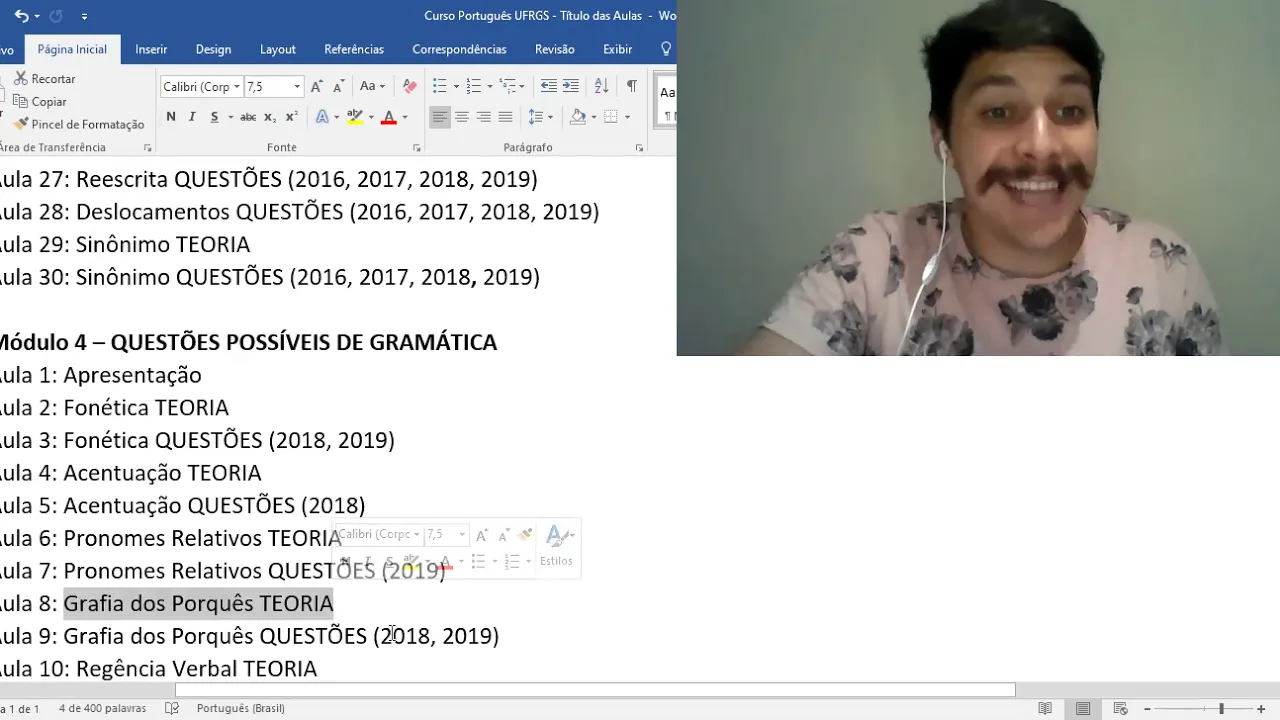This screenshot has height=720, width=1280.
Task: Go to the Exibir ribbon tab
Action: click(x=618, y=49)
